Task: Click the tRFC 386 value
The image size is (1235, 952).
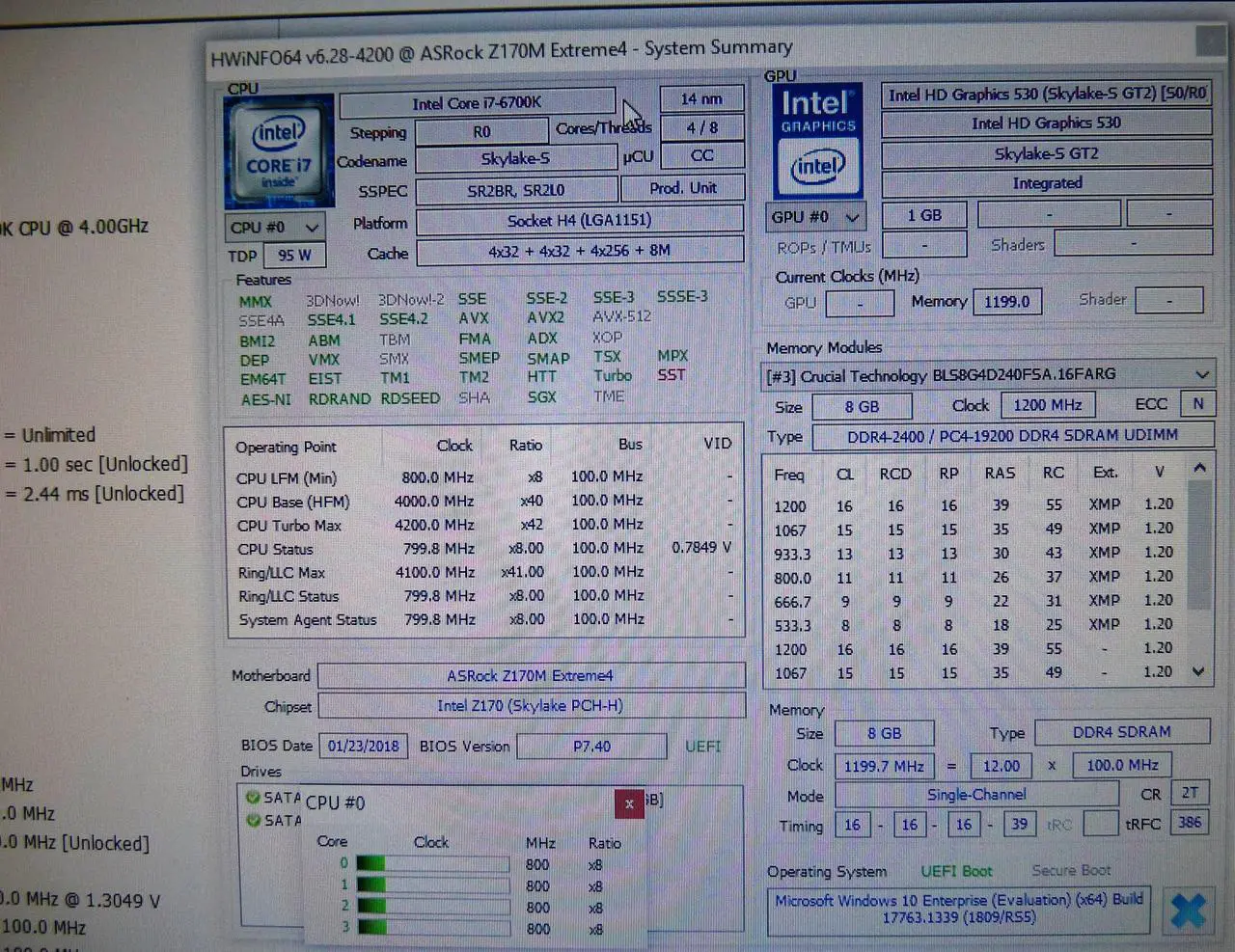Action: click(1190, 823)
